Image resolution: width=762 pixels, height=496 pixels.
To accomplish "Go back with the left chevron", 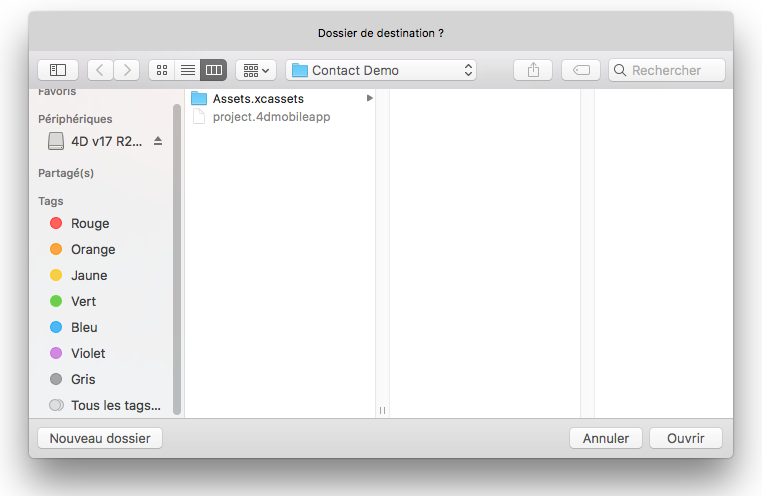I will [101, 70].
